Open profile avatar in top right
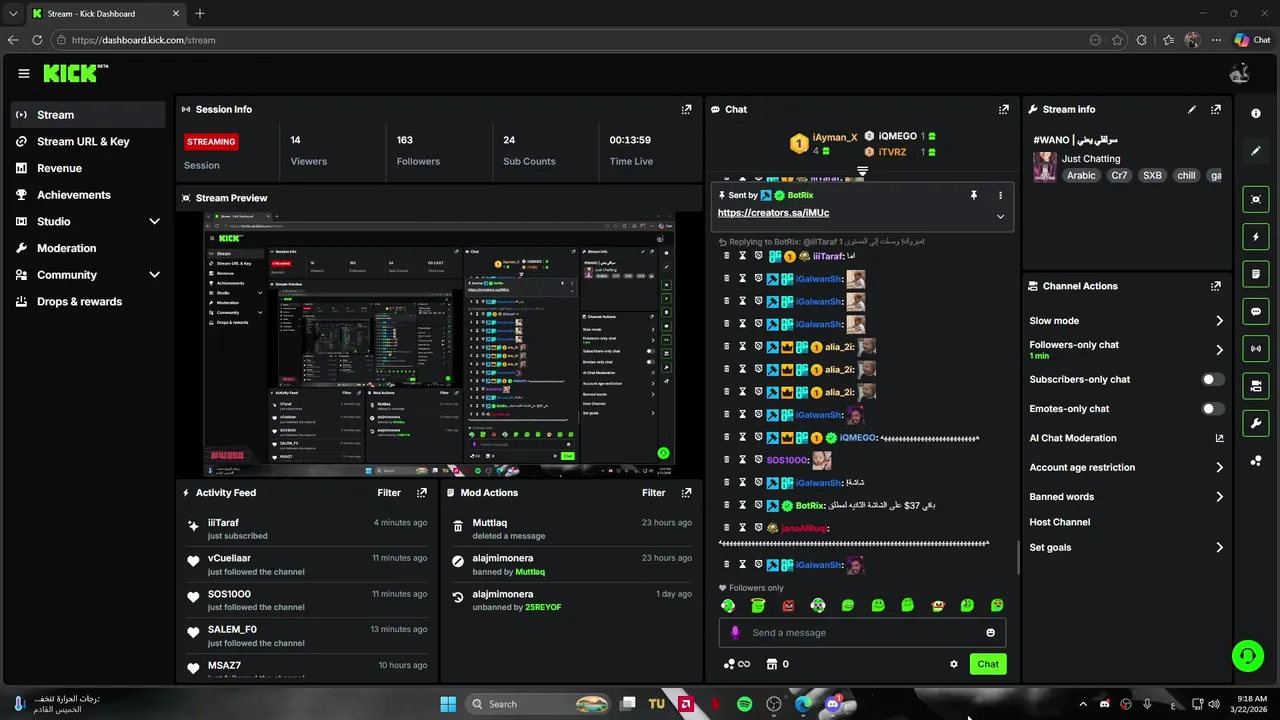The width and height of the screenshot is (1280, 720). [1239, 73]
